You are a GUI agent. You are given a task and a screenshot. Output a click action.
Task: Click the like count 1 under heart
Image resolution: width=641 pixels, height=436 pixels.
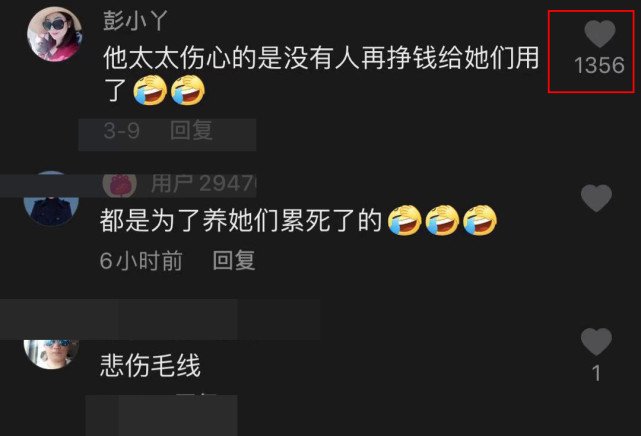(596, 373)
